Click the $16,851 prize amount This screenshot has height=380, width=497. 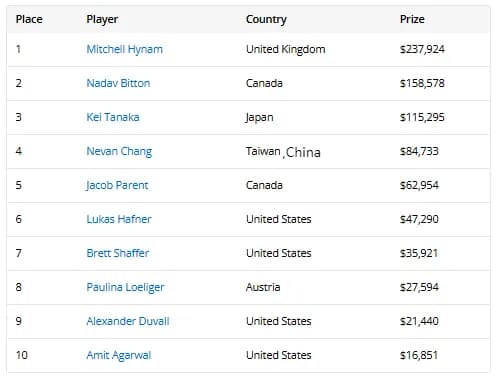coord(419,355)
